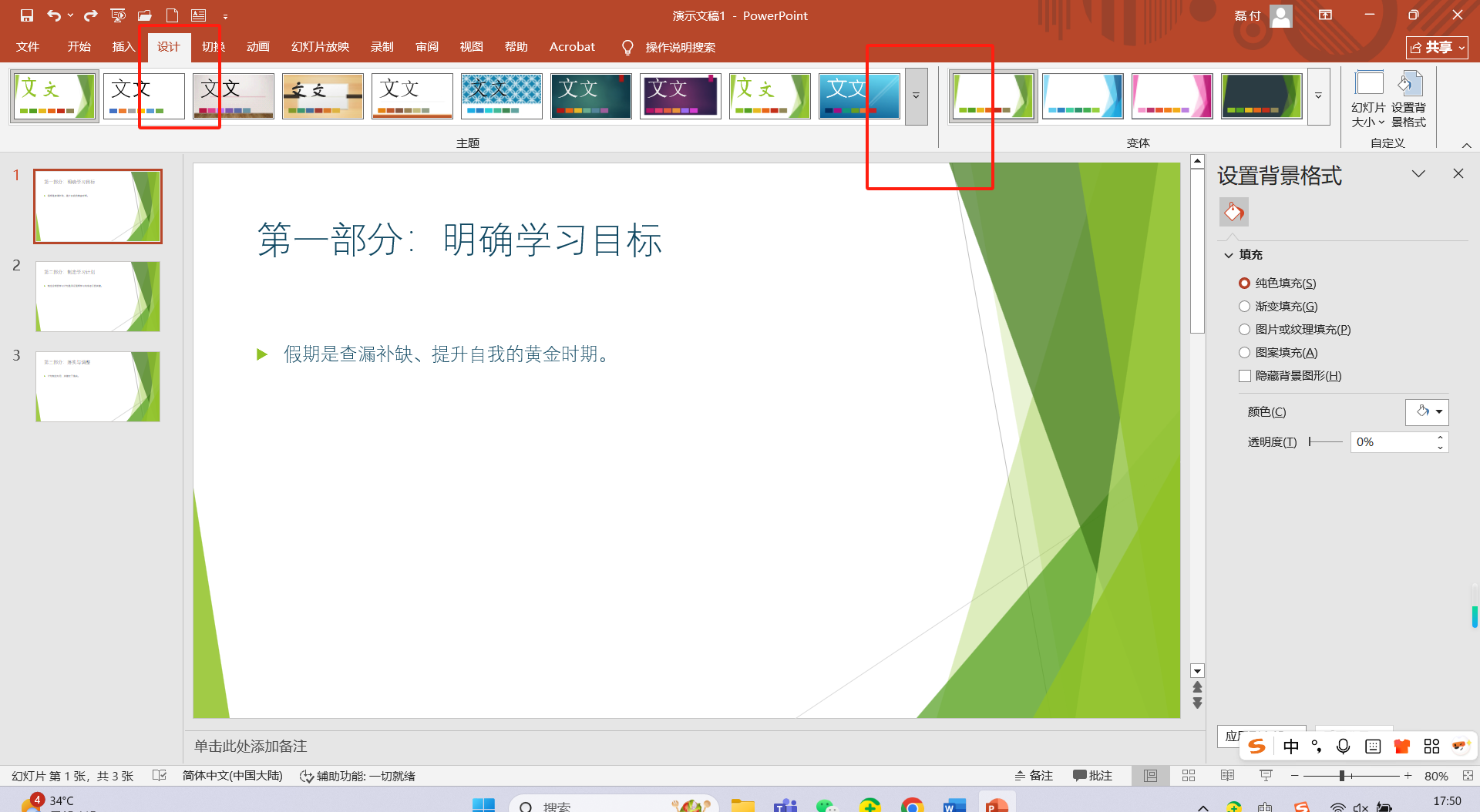
Task: Open the fill bucket tab in background pane
Action: [x=1234, y=212]
